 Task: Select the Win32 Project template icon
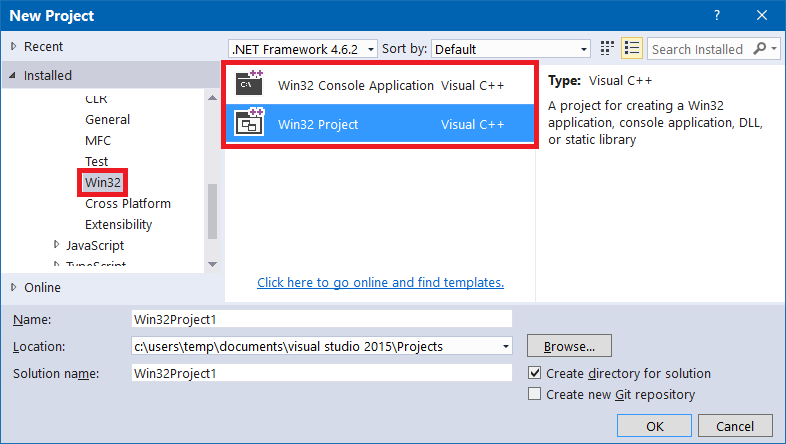coord(249,124)
